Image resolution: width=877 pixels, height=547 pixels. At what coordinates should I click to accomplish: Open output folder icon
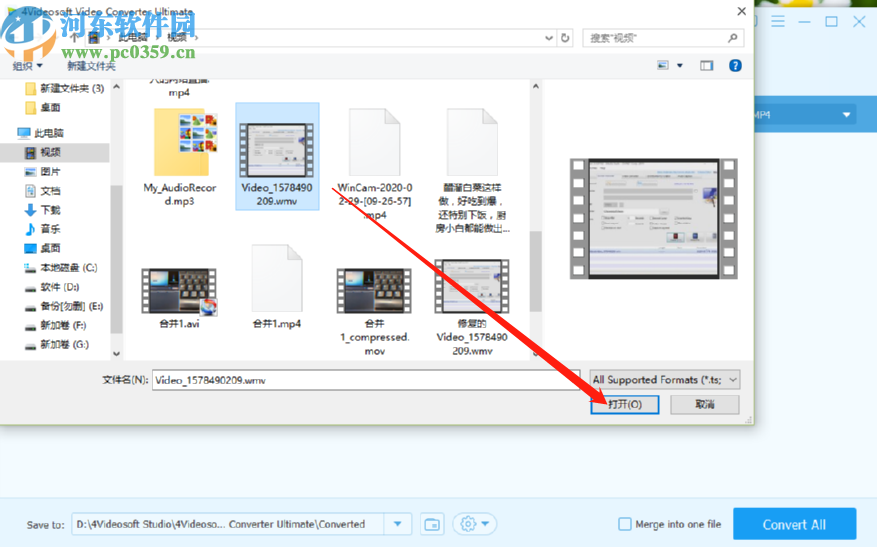coord(432,524)
